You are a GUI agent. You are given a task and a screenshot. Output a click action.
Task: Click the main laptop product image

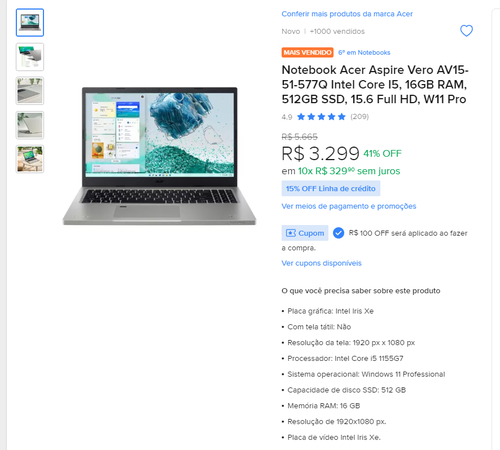point(159,156)
